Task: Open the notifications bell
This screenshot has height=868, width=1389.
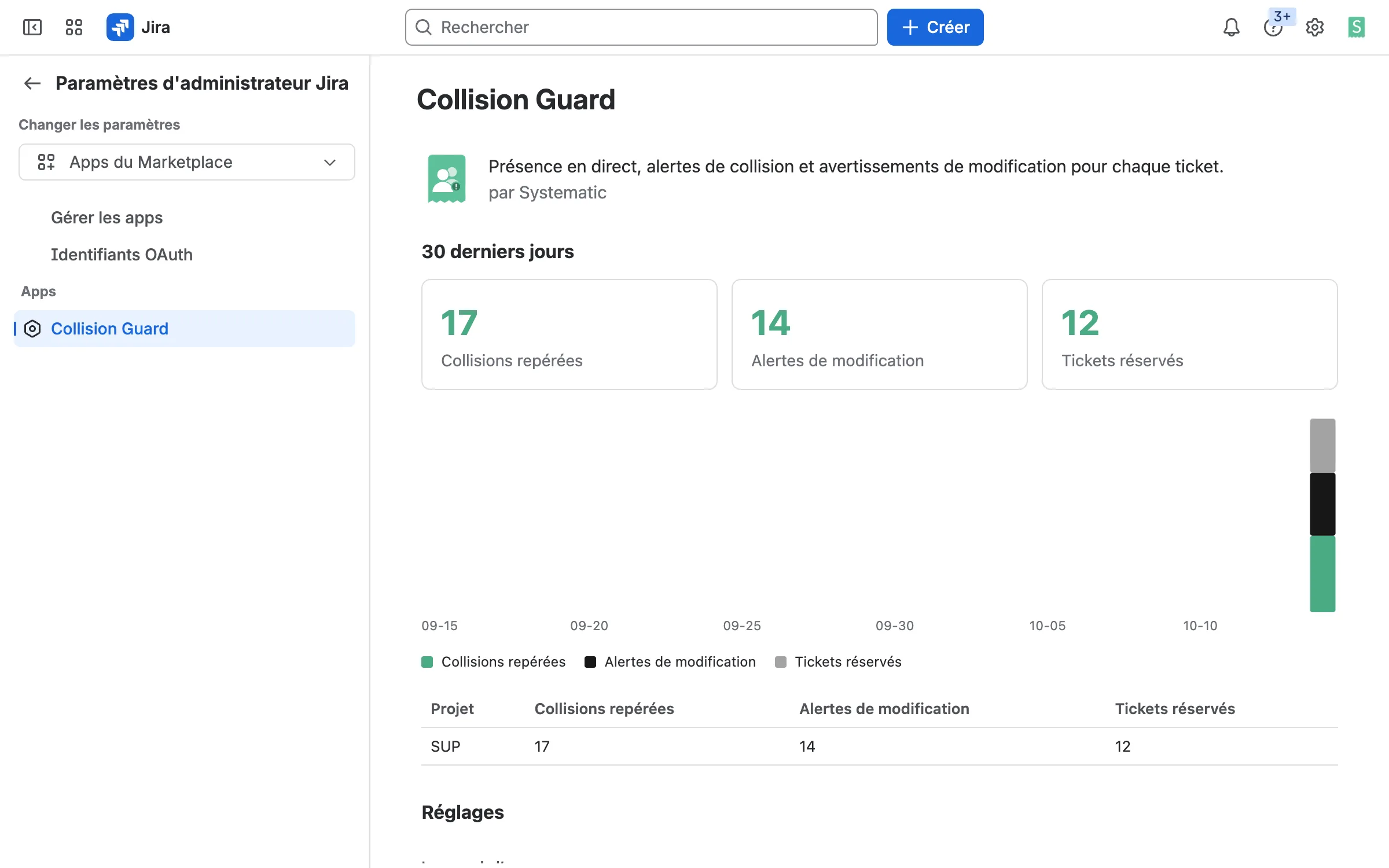Action: click(1232, 27)
